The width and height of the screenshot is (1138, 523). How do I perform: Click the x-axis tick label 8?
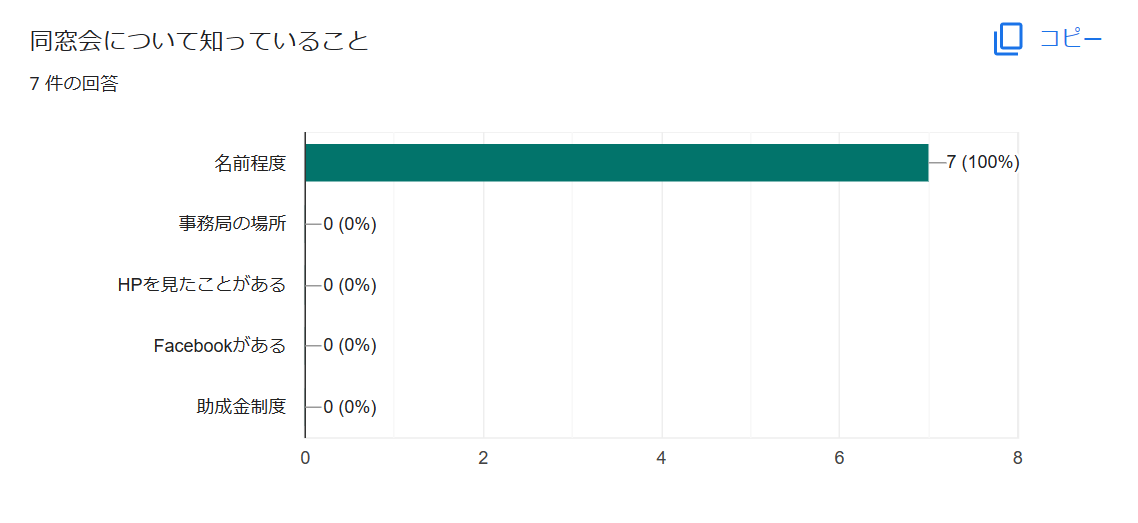1018,458
